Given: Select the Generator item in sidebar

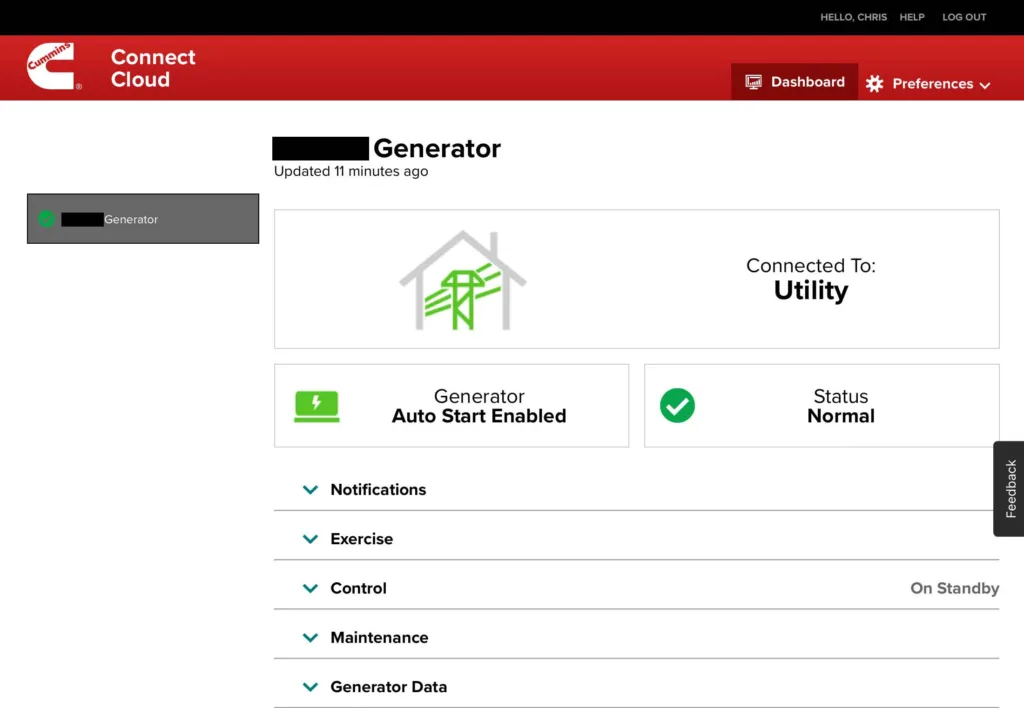Looking at the screenshot, I should pyautogui.click(x=142, y=219).
